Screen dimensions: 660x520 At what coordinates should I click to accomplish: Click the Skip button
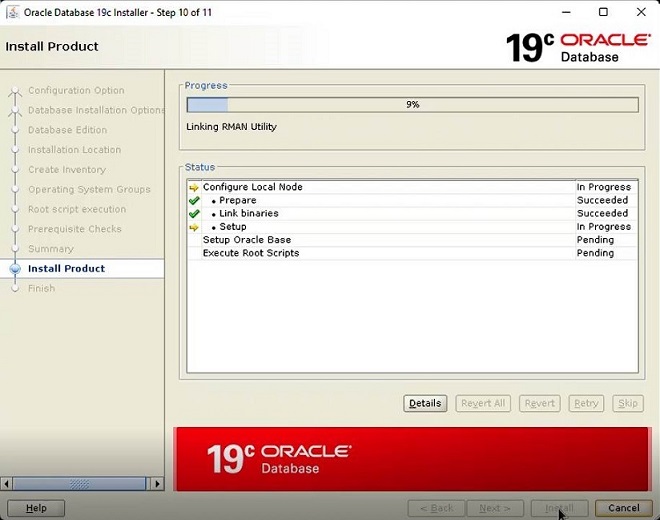click(x=628, y=403)
